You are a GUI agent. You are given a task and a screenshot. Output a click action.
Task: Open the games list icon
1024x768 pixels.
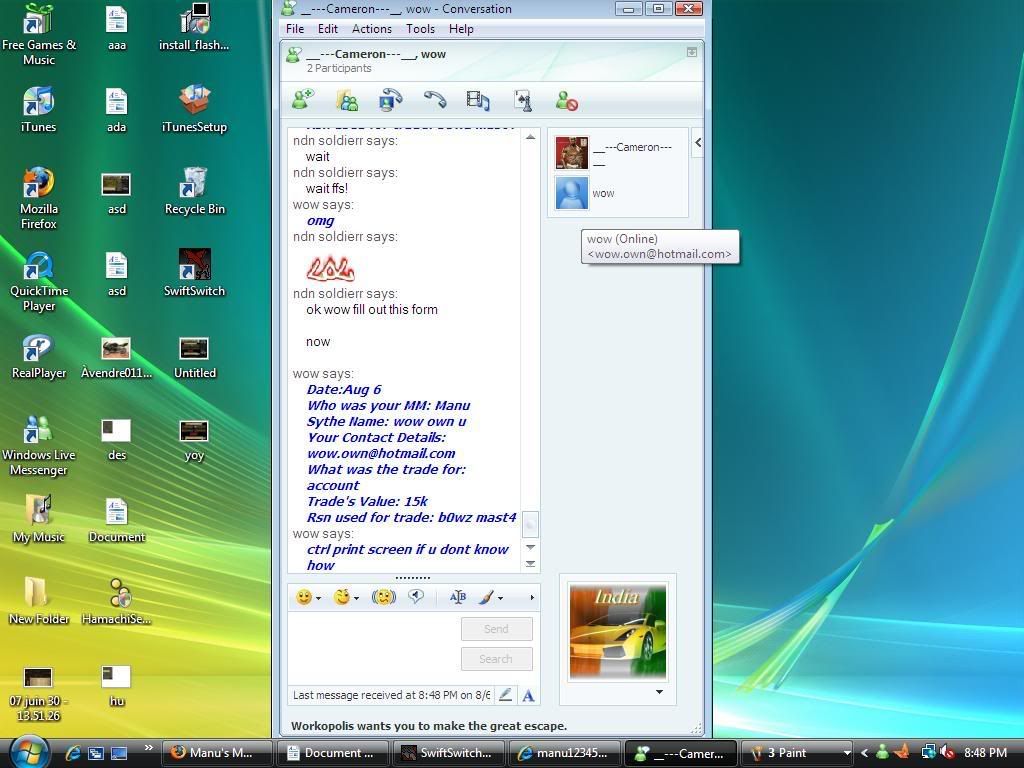(522, 101)
